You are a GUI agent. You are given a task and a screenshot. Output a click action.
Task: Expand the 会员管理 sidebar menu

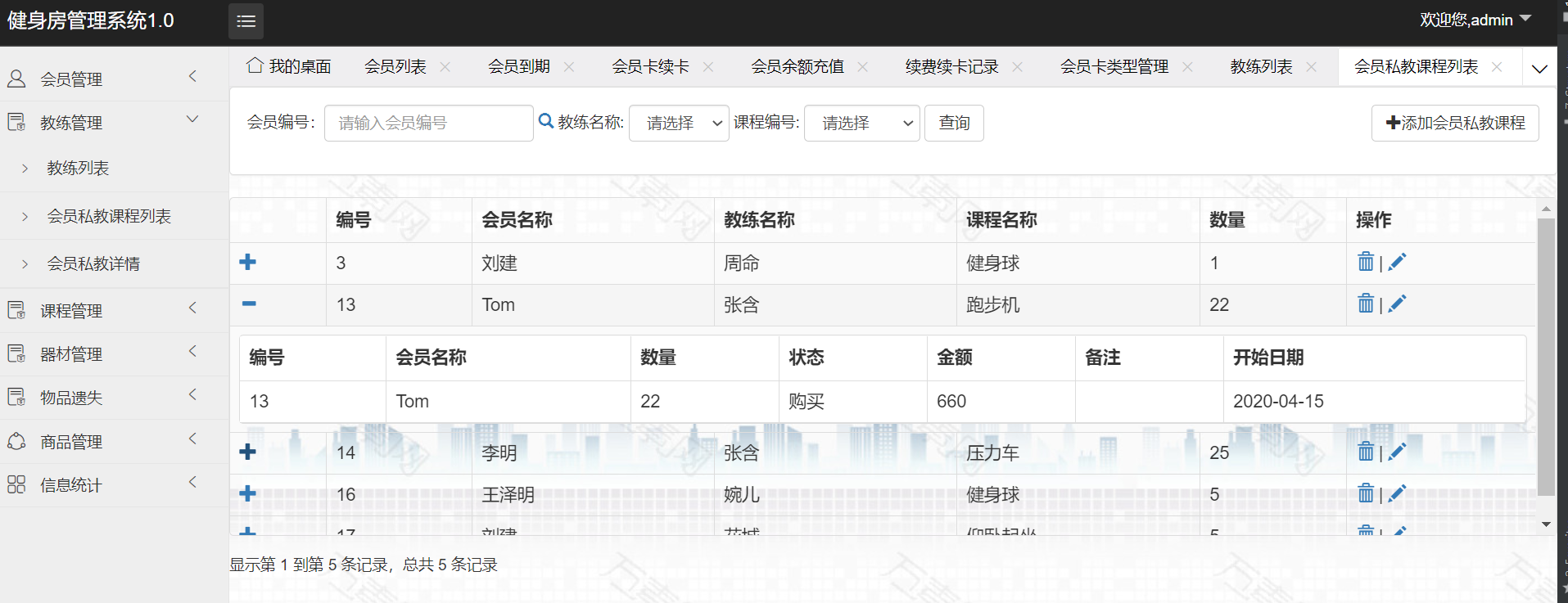[x=113, y=79]
